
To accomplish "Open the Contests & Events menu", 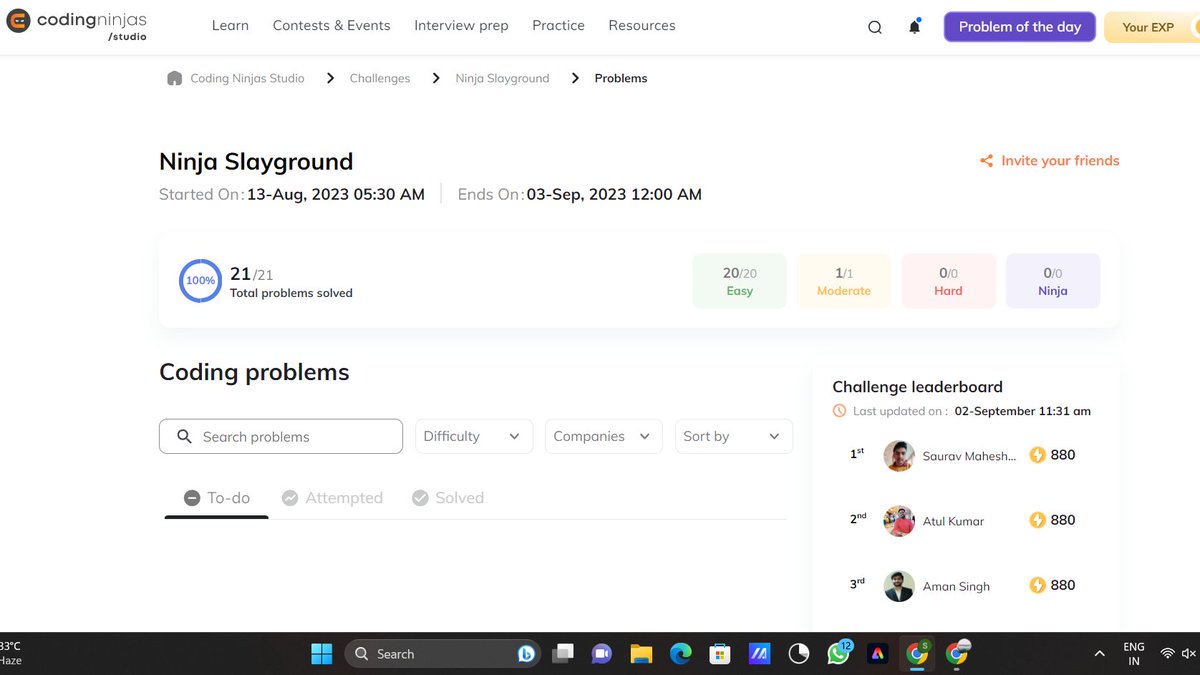I will click(332, 26).
